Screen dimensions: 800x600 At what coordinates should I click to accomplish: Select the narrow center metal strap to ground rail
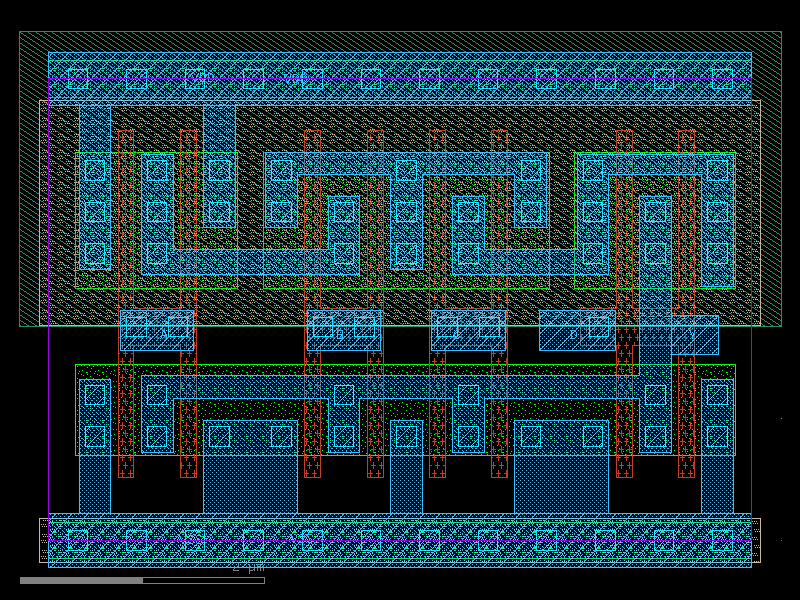[406, 467]
